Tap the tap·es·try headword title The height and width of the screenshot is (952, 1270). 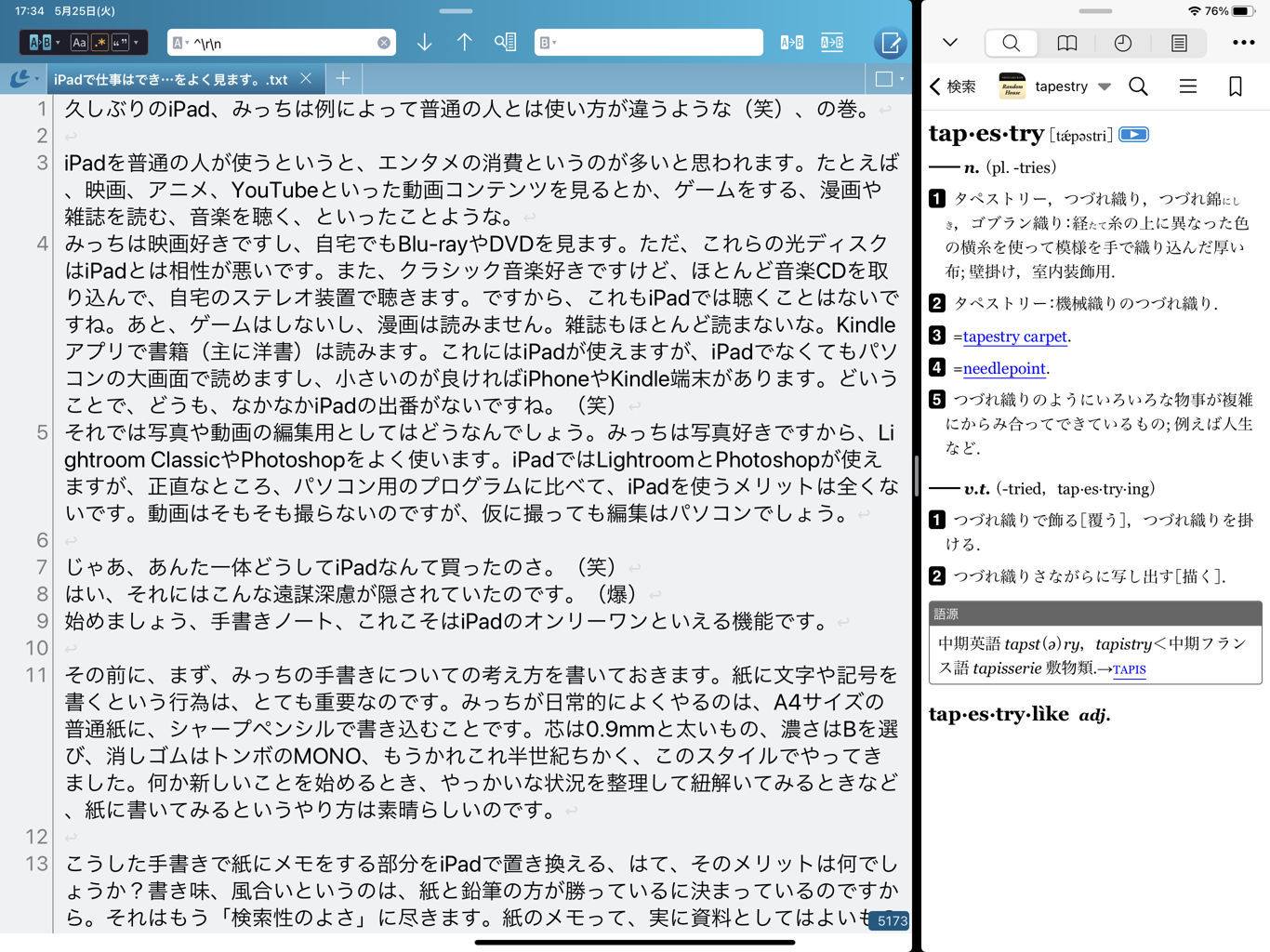coord(986,134)
